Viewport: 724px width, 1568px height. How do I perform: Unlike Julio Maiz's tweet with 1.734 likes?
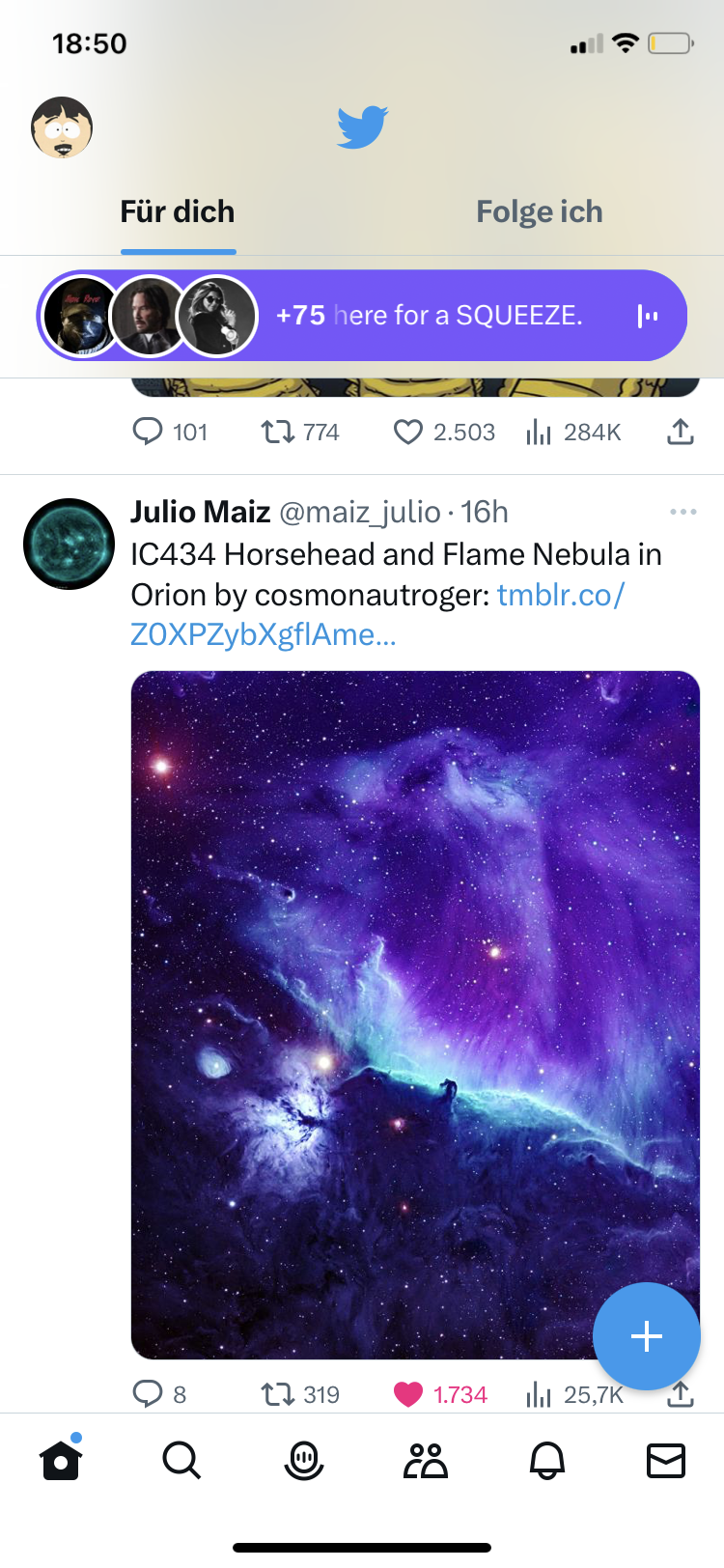point(409,1394)
